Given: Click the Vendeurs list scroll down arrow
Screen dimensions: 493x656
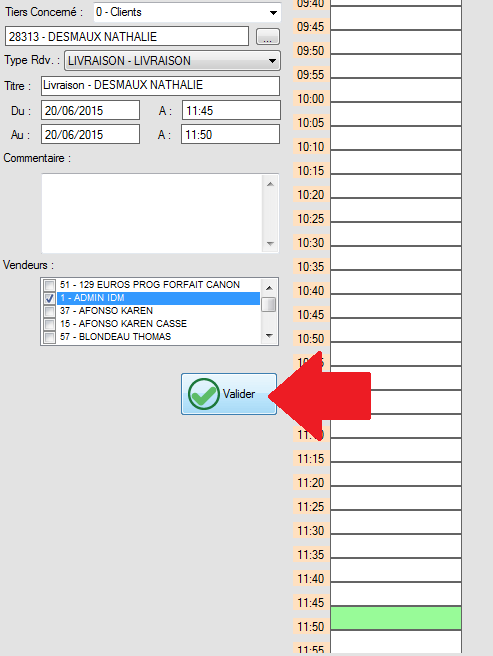Looking at the screenshot, I should [x=269, y=336].
